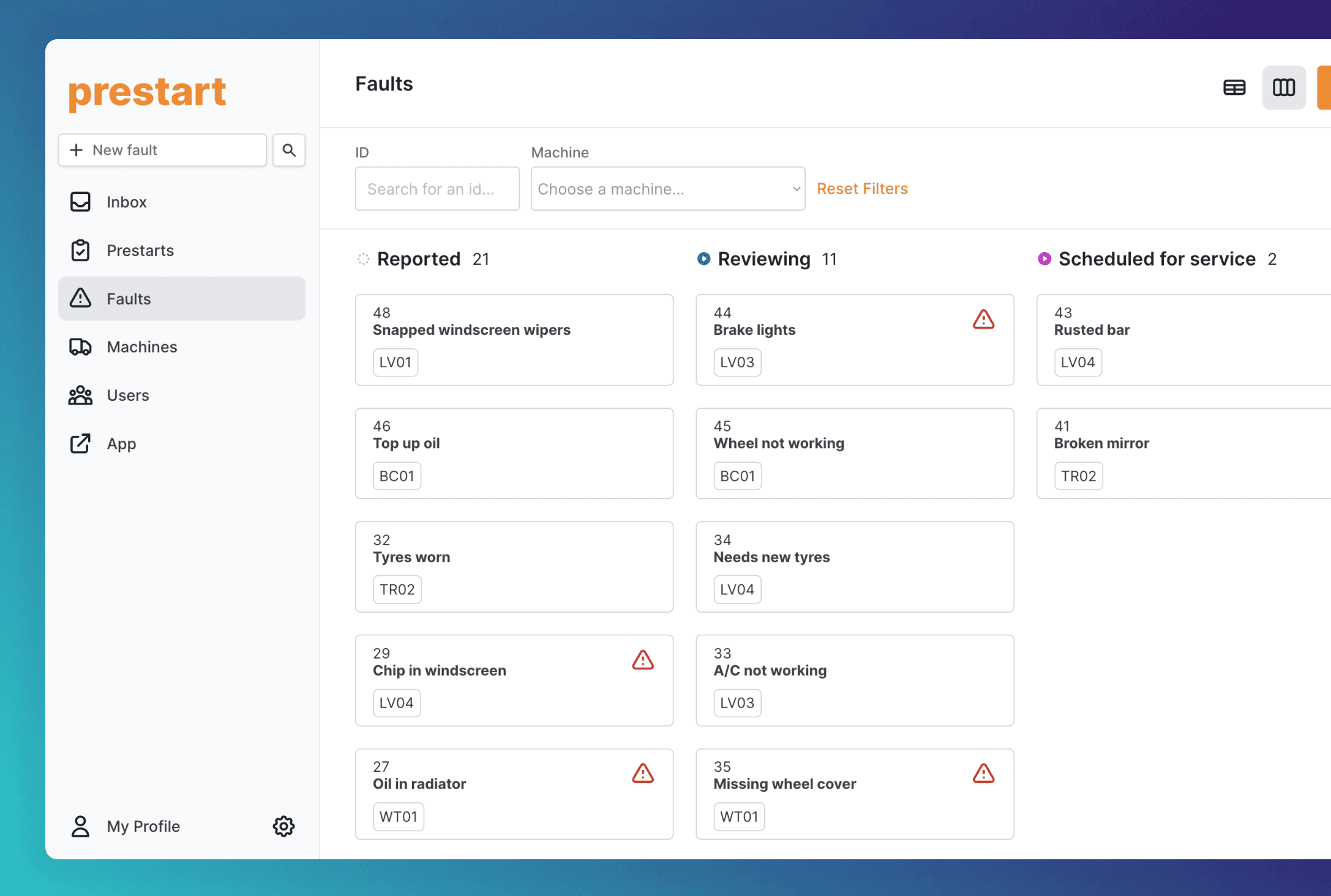Click warning icon on Chip in windscreen
This screenshot has height=896, width=1331.
coord(643,660)
